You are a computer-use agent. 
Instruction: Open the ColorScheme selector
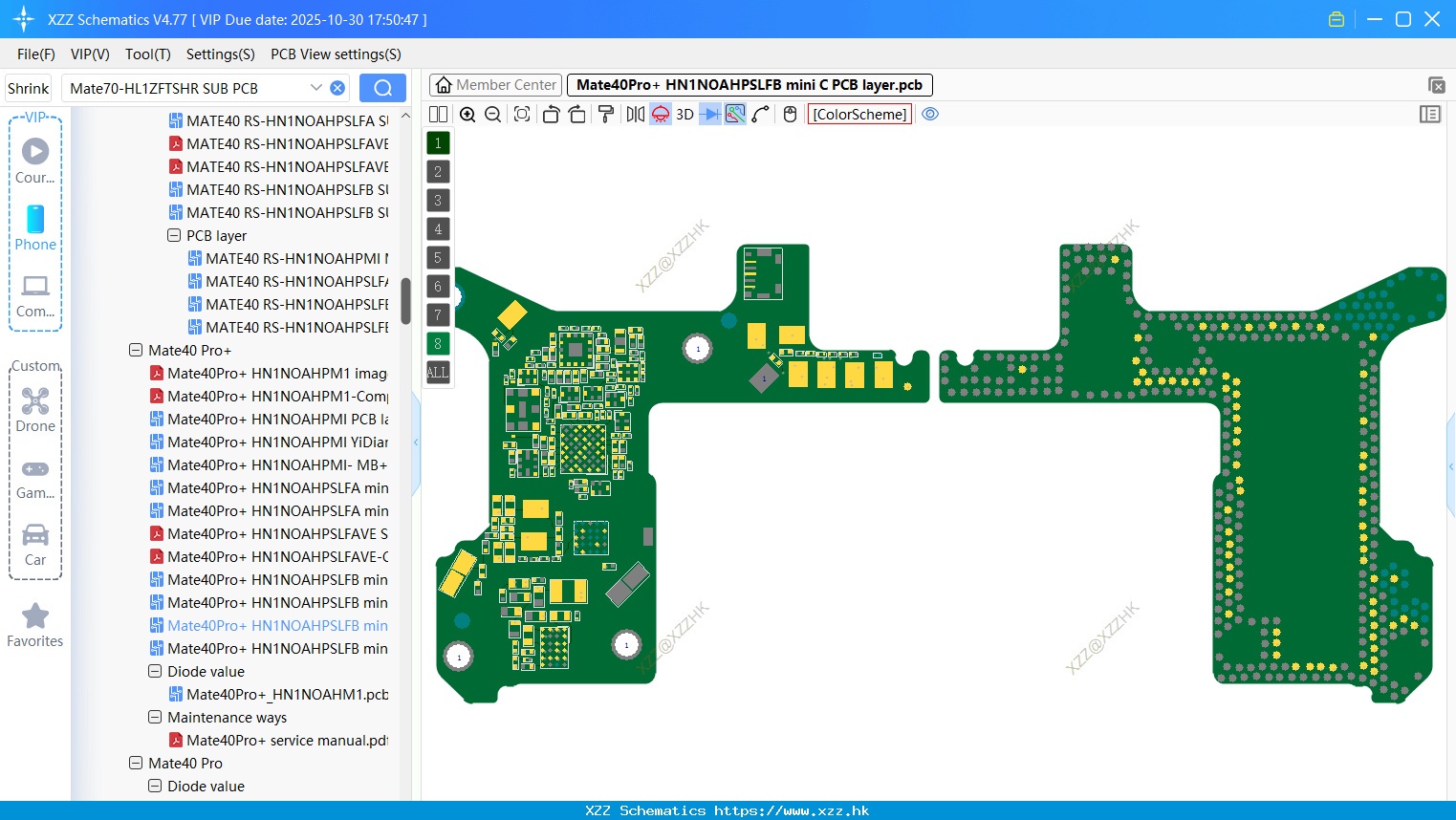[859, 114]
